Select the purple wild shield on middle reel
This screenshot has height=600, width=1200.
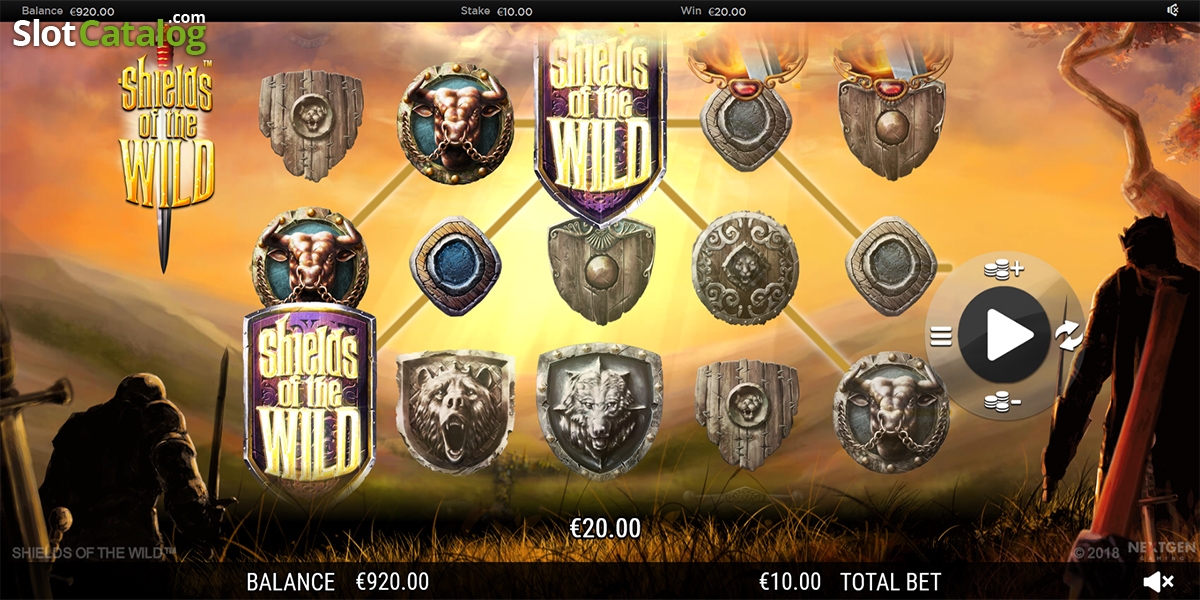pyautogui.click(x=600, y=120)
